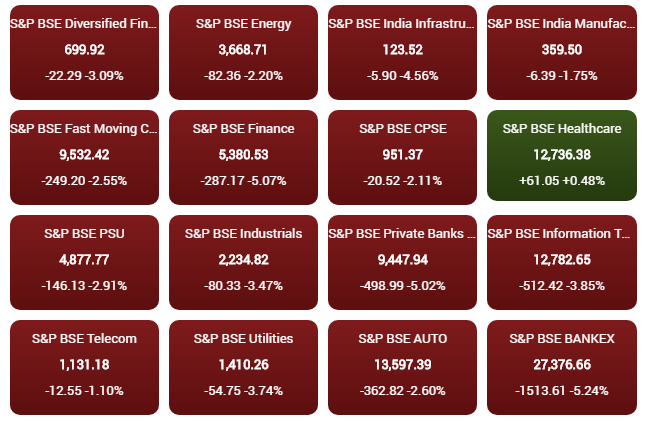Viewport: 646px width, 421px height.
Task: Select the S&P BSE Energy index card
Action: (243, 50)
